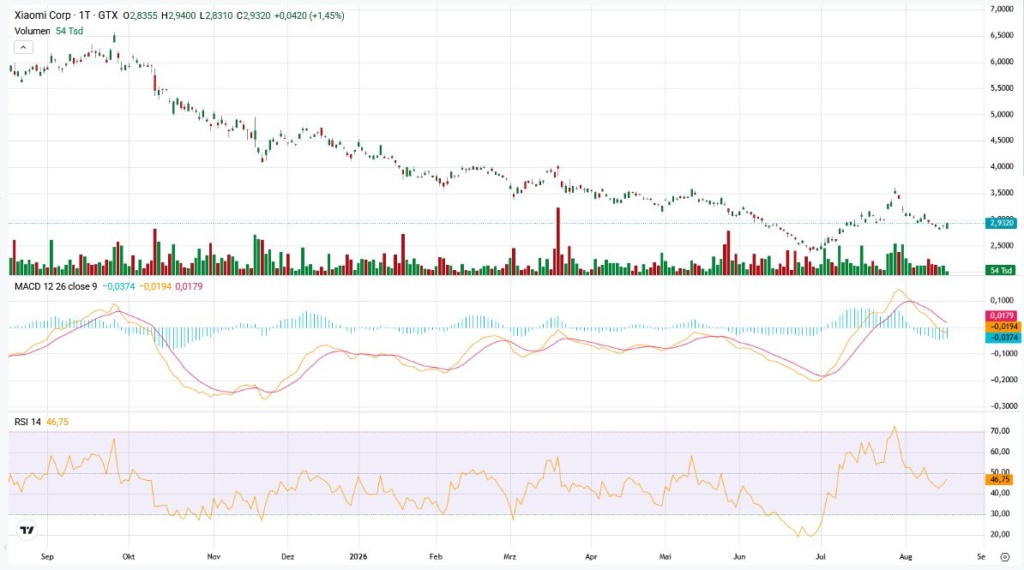Select the RSI 14 indicator legend

click(x=27, y=422)
